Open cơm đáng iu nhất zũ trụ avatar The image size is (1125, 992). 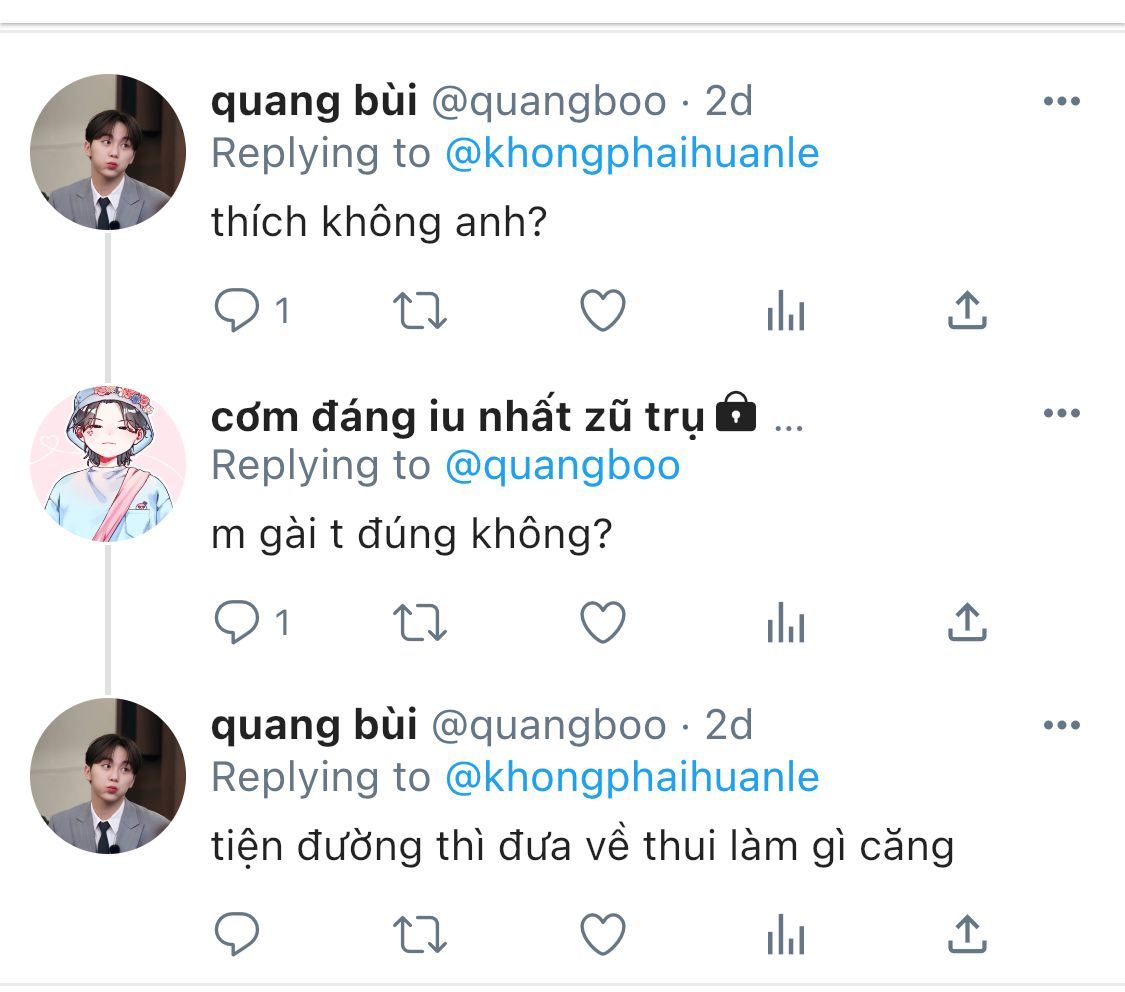pyautogui.click(x=108, y=463)
